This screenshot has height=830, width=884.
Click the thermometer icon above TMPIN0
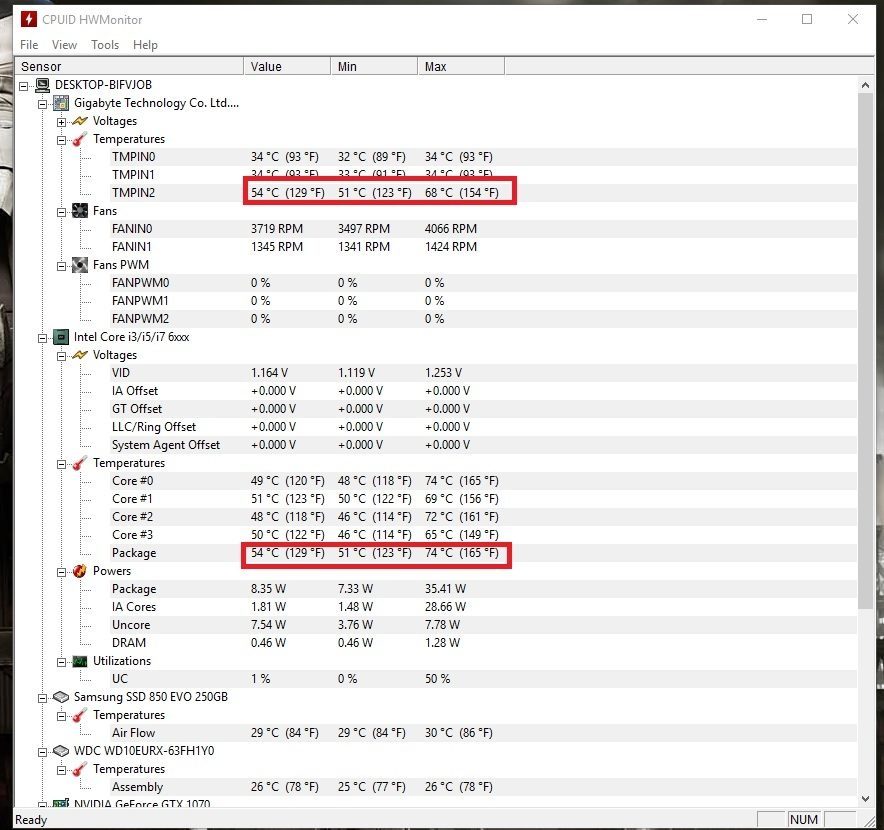80,139
